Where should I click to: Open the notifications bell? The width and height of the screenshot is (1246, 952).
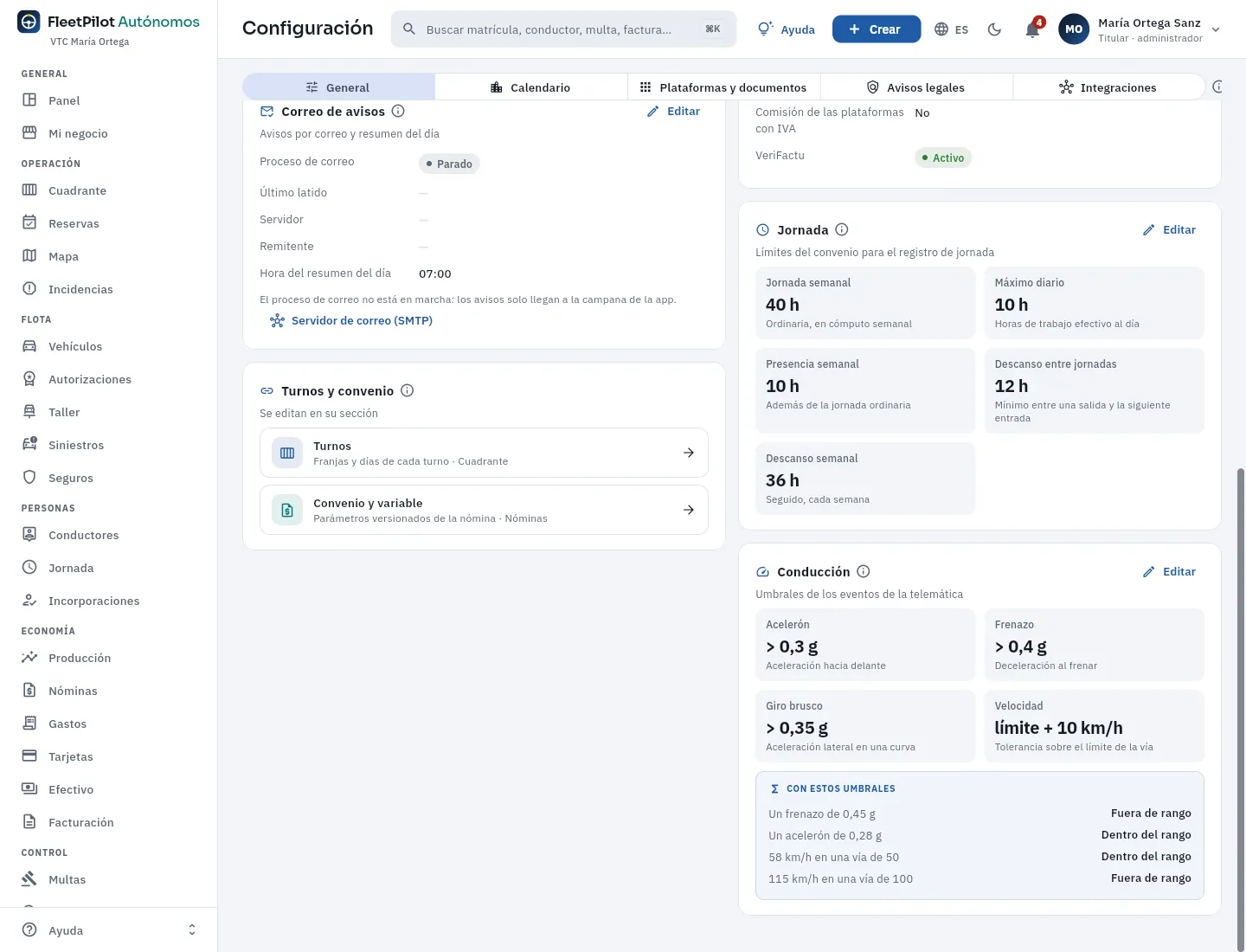(x=1032, y=29)
